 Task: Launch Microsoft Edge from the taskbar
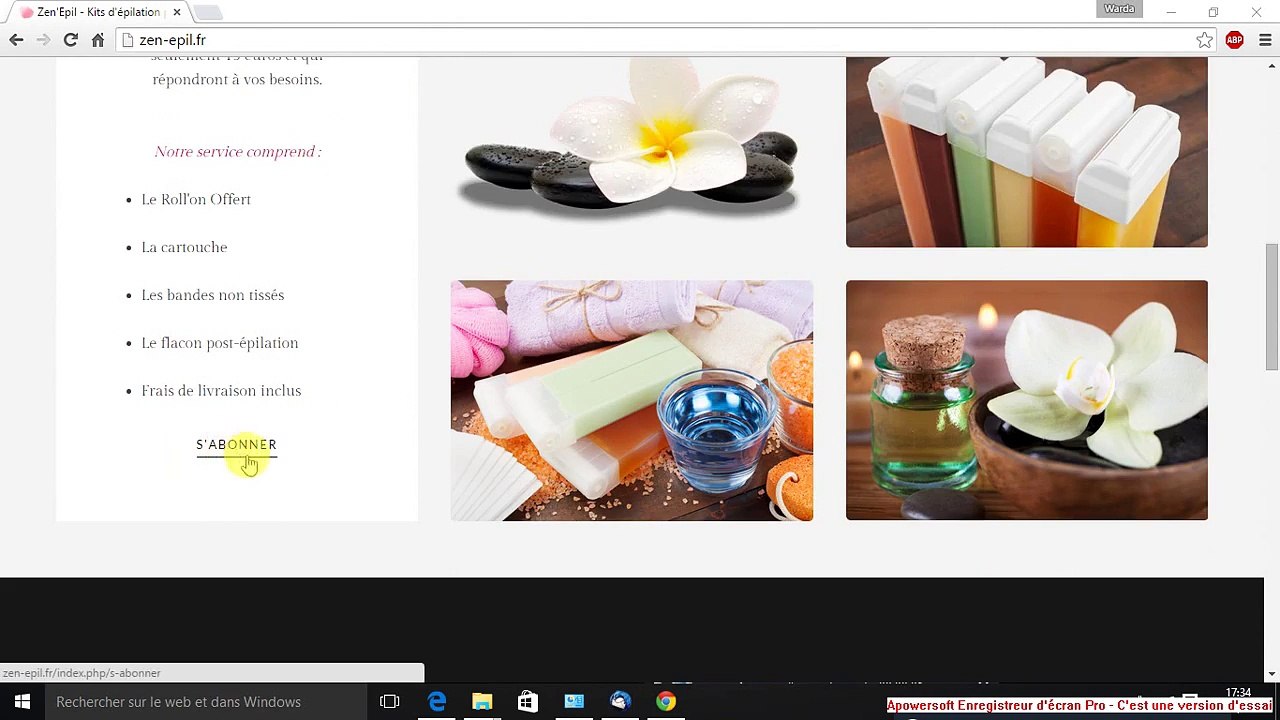(437, 702)
